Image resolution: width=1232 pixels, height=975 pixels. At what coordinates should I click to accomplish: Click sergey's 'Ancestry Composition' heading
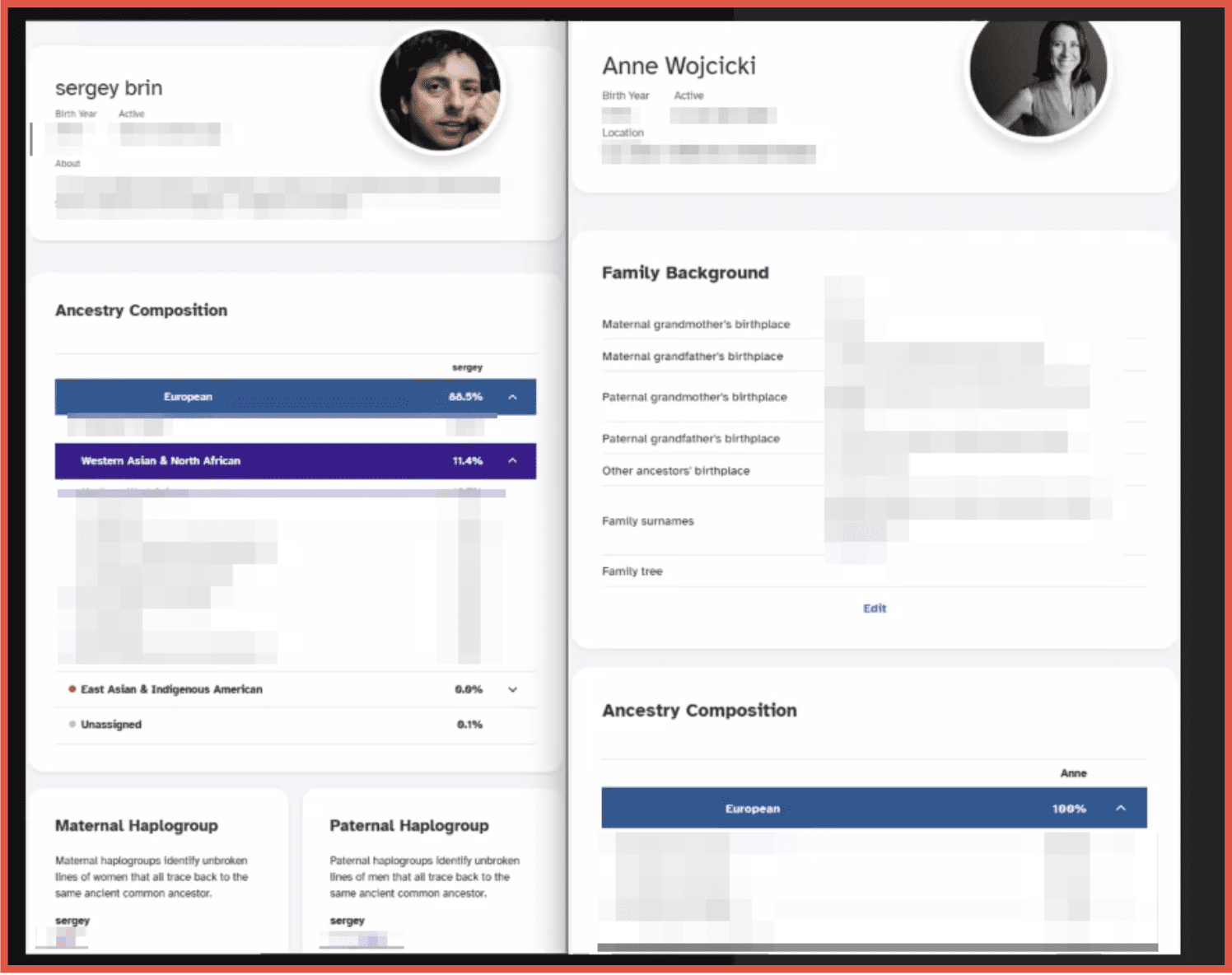(x=141, y=310)
